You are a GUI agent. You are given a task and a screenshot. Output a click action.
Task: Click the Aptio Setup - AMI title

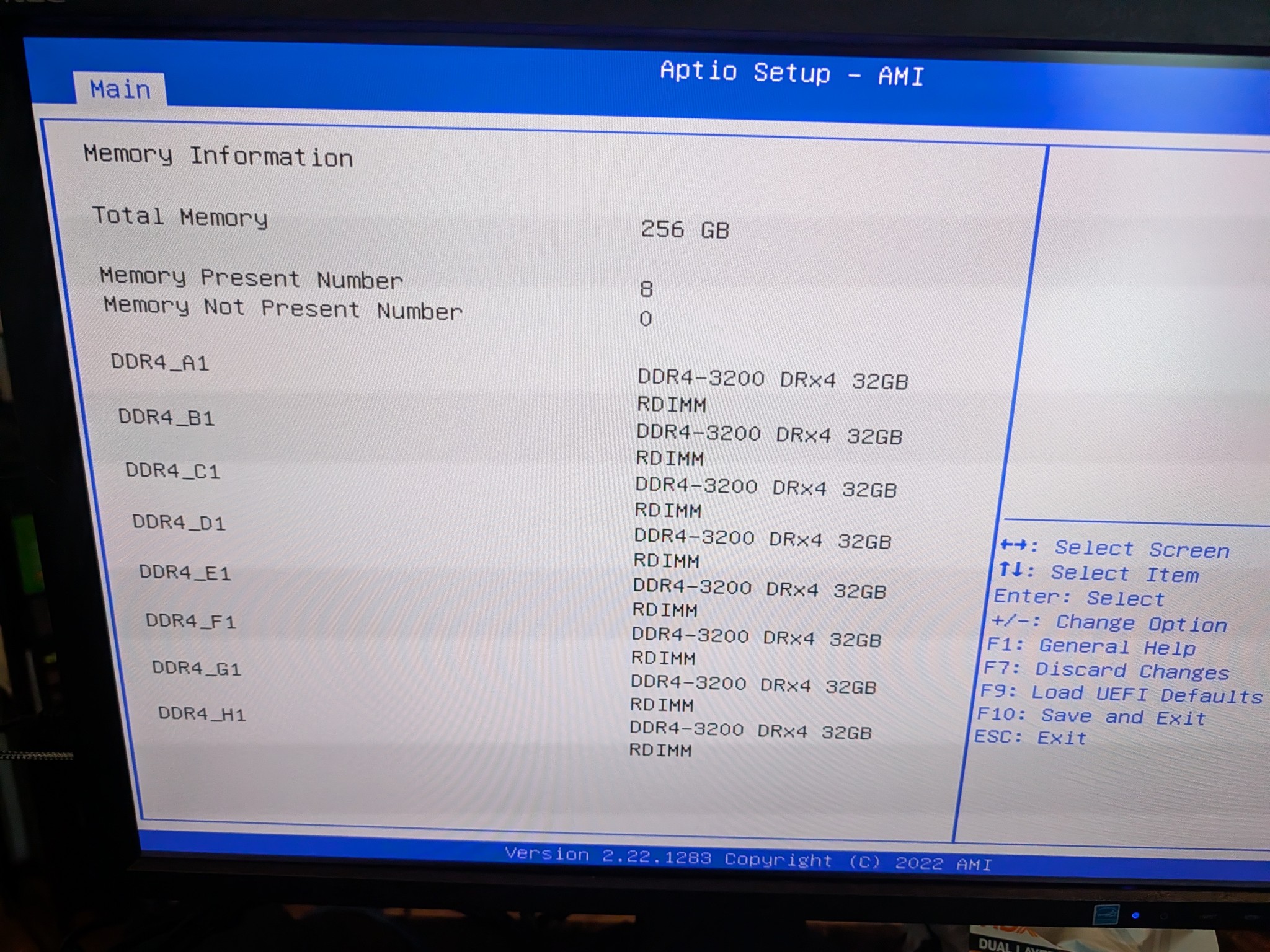pyautogui.click(x=792, y=73)
